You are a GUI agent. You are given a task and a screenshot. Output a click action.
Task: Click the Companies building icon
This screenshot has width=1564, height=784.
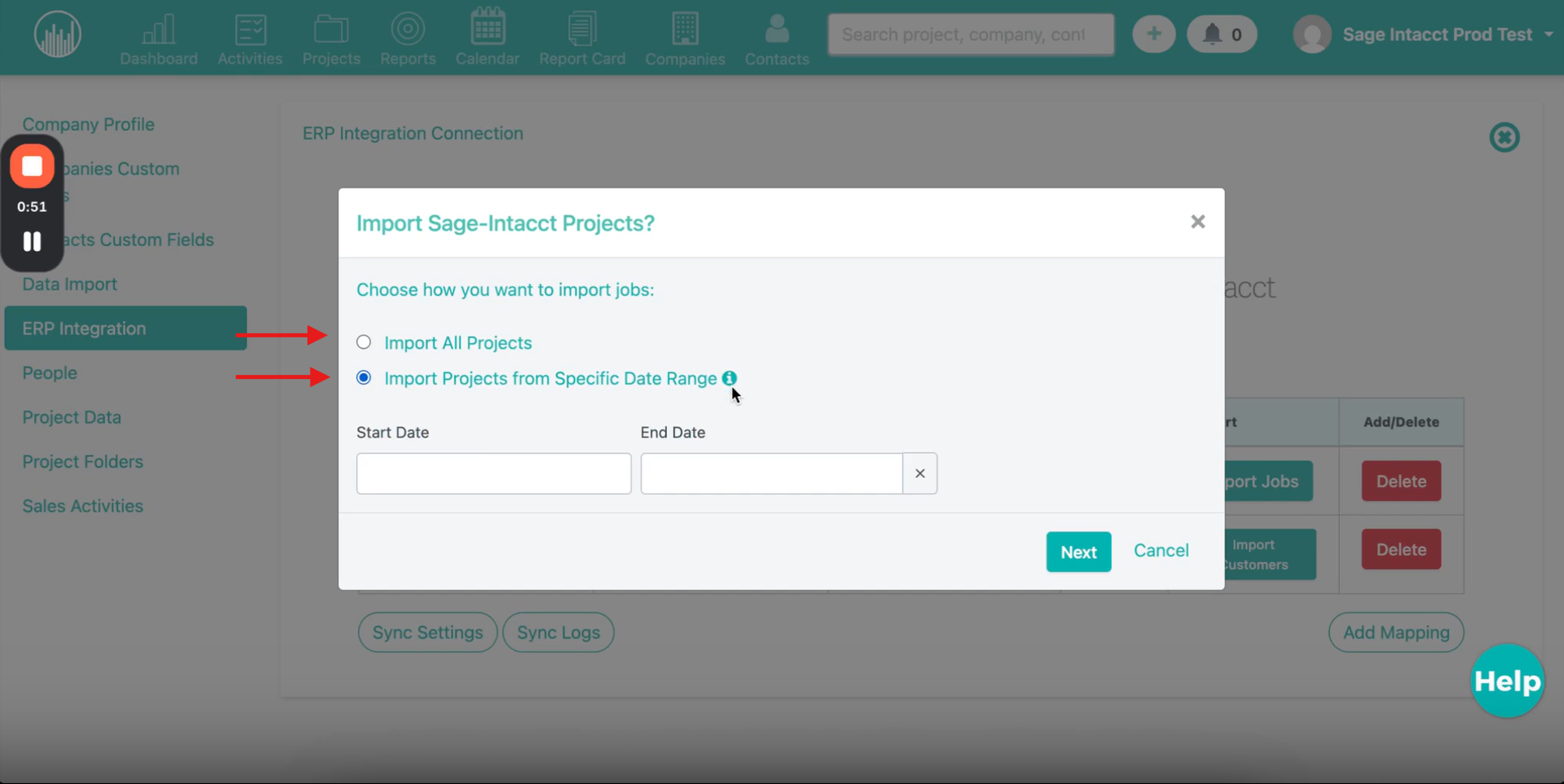(685, 30)
